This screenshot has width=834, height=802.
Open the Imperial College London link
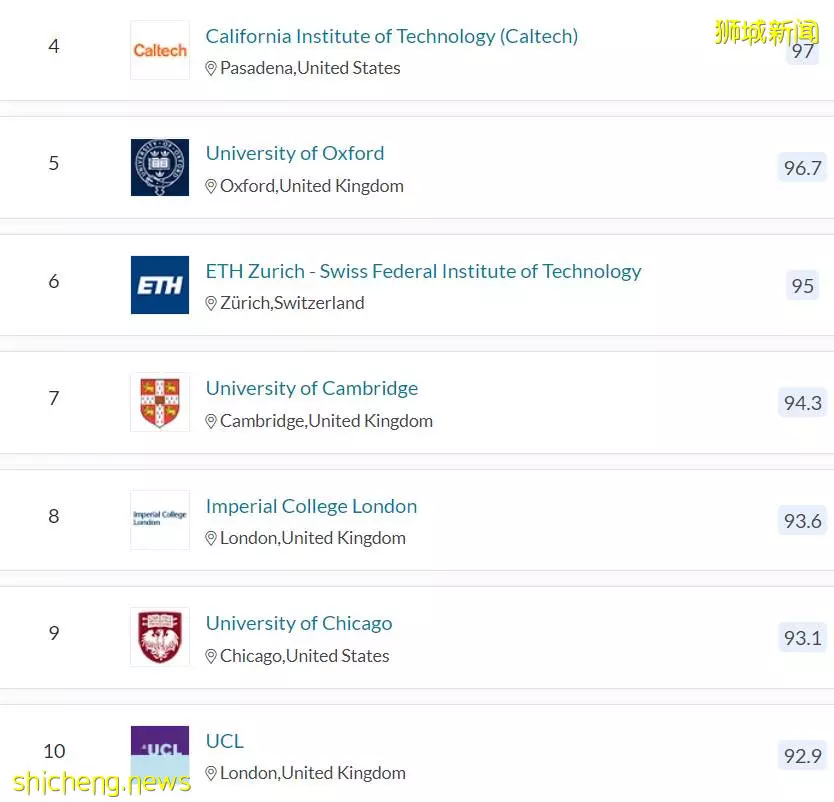pyautogui.click(x=311, y=506)
